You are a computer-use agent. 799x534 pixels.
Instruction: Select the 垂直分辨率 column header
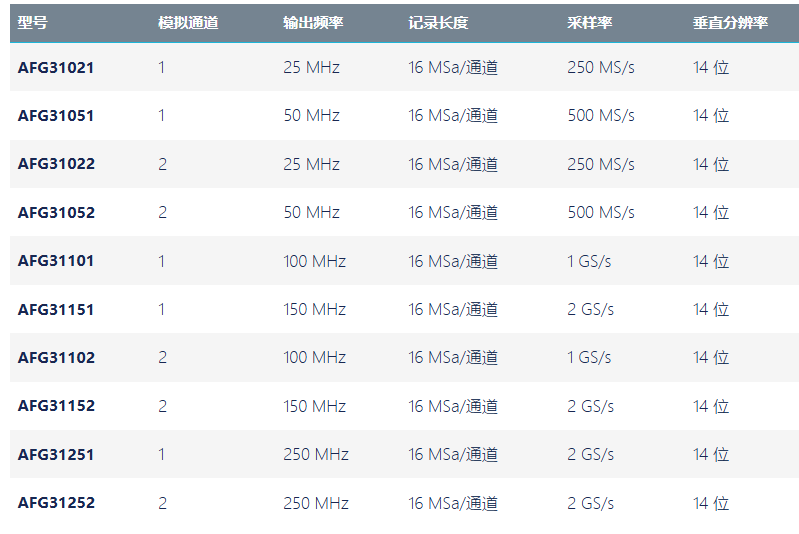point(730,23)
